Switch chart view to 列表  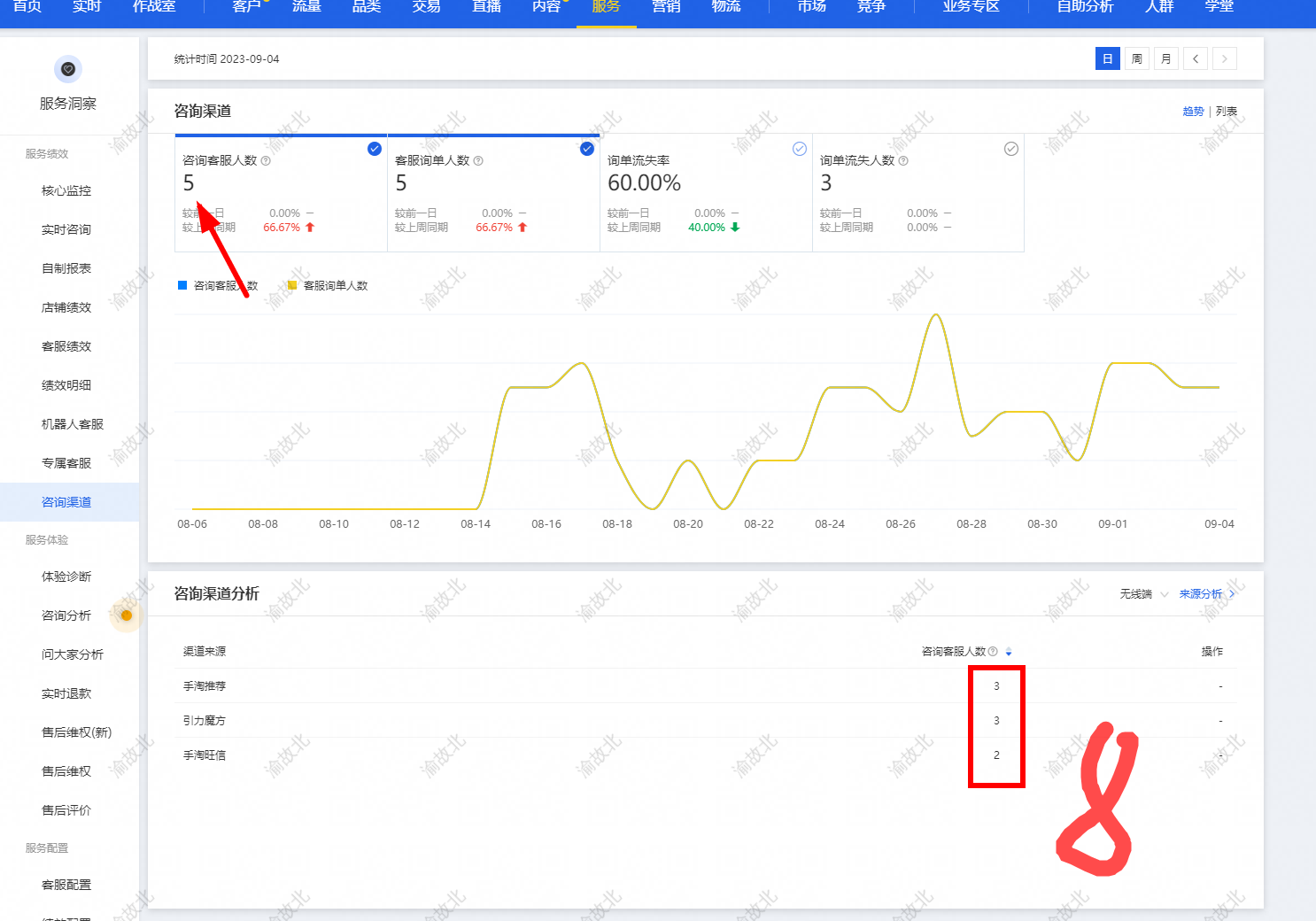[1227, 112]
